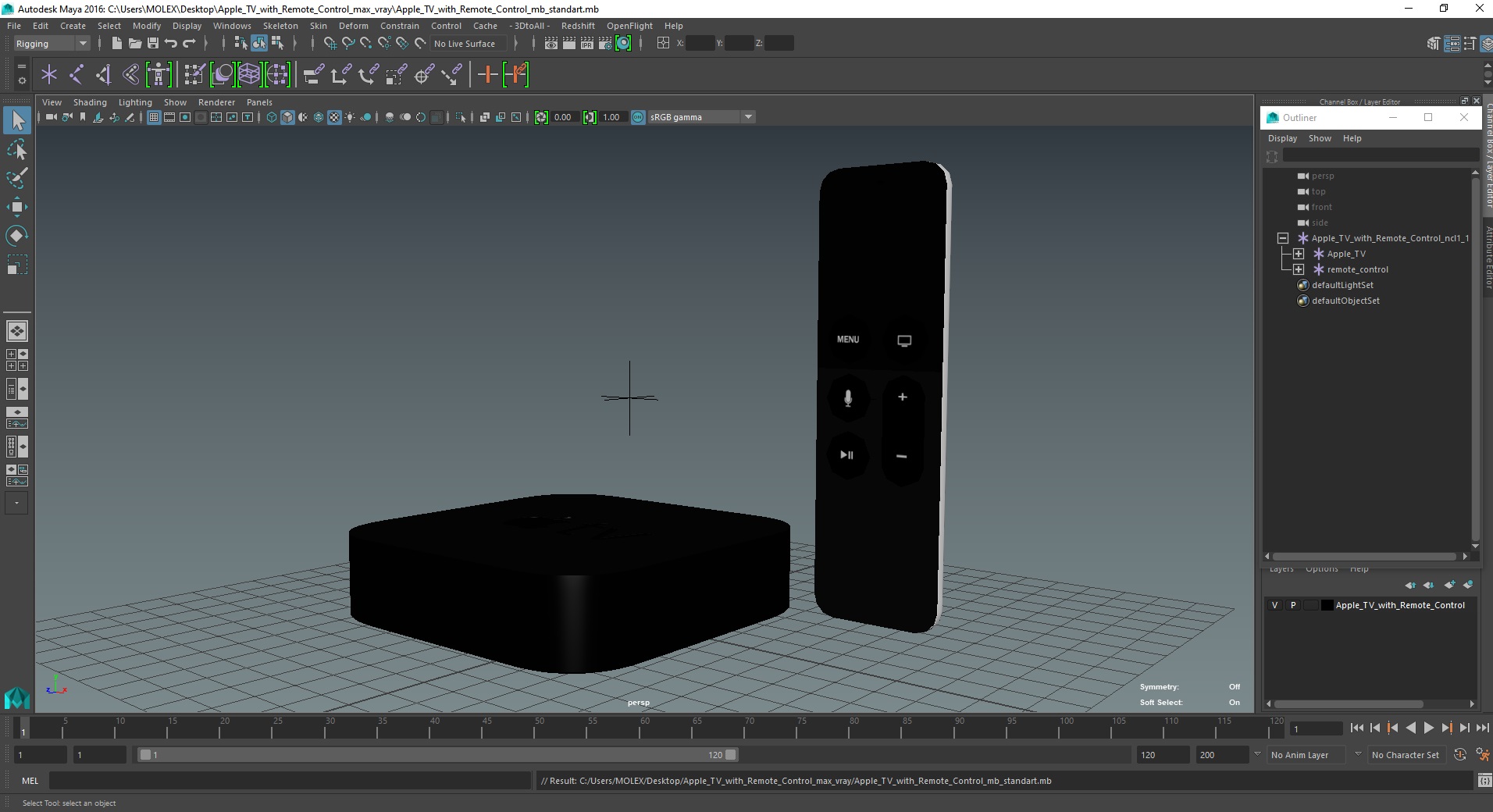Click the time range slider bar
Viewport: 1493px width, 812px height.
[x=437, y=755]
